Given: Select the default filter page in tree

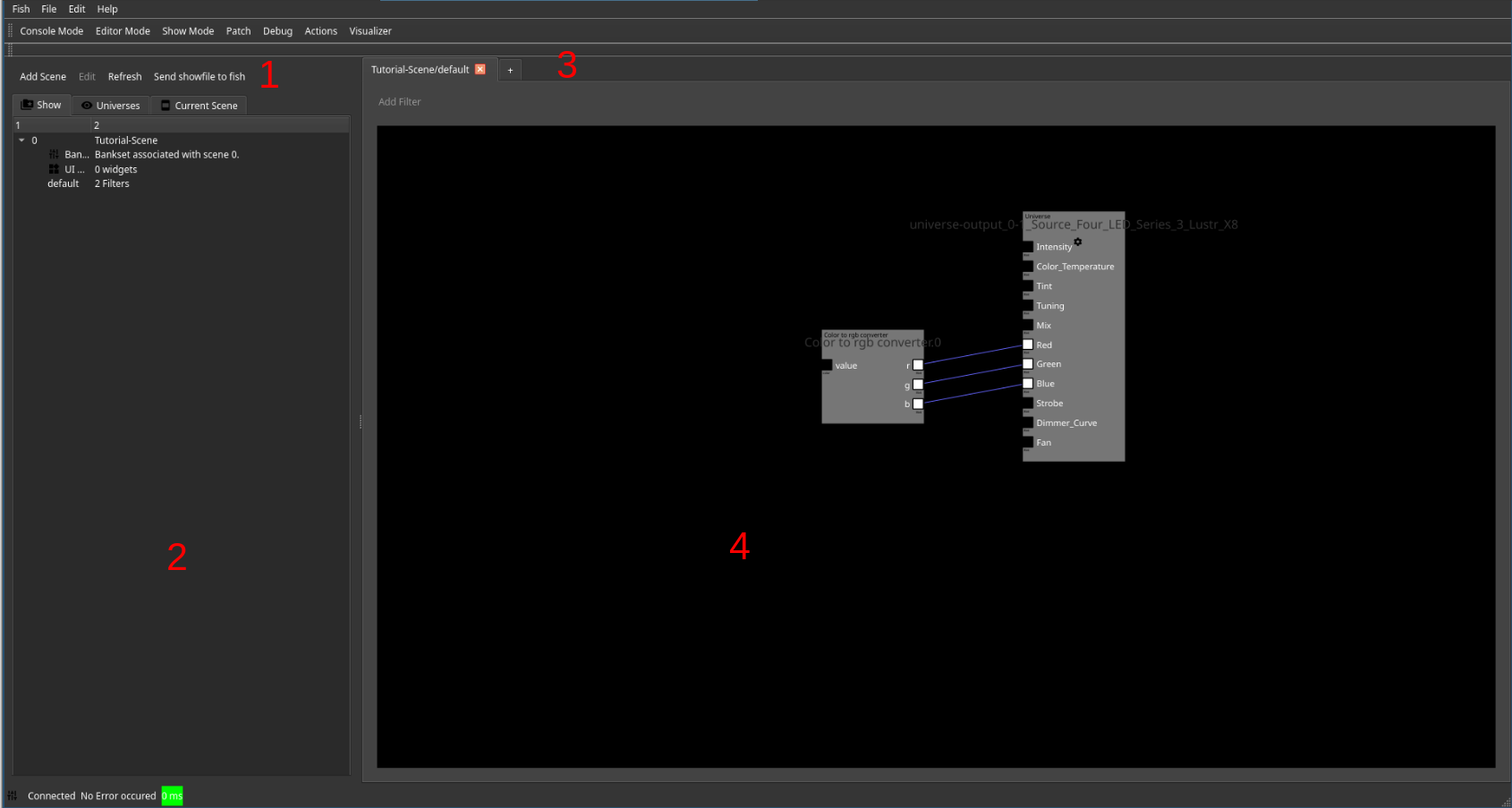Looking at the screenshot, I should (64, 183).
